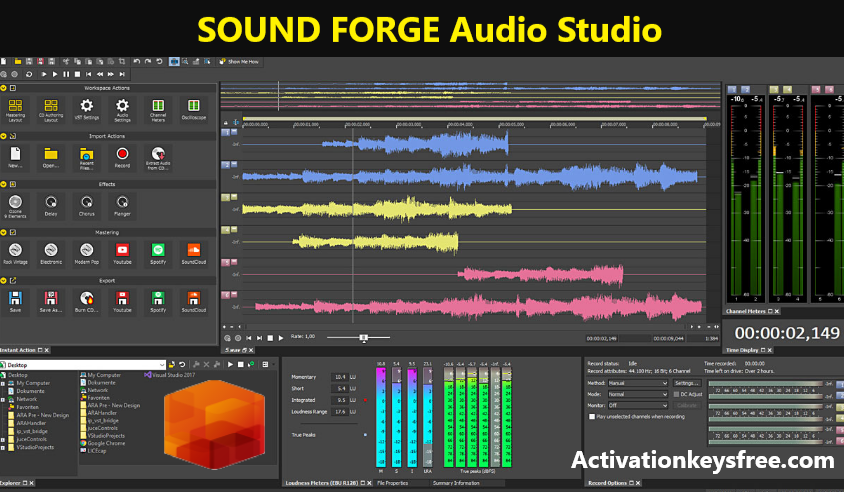The width and height of the screenshot is (844, 492).
Task: Open the Mastering Layout workspace action
Action: point(15,110)
